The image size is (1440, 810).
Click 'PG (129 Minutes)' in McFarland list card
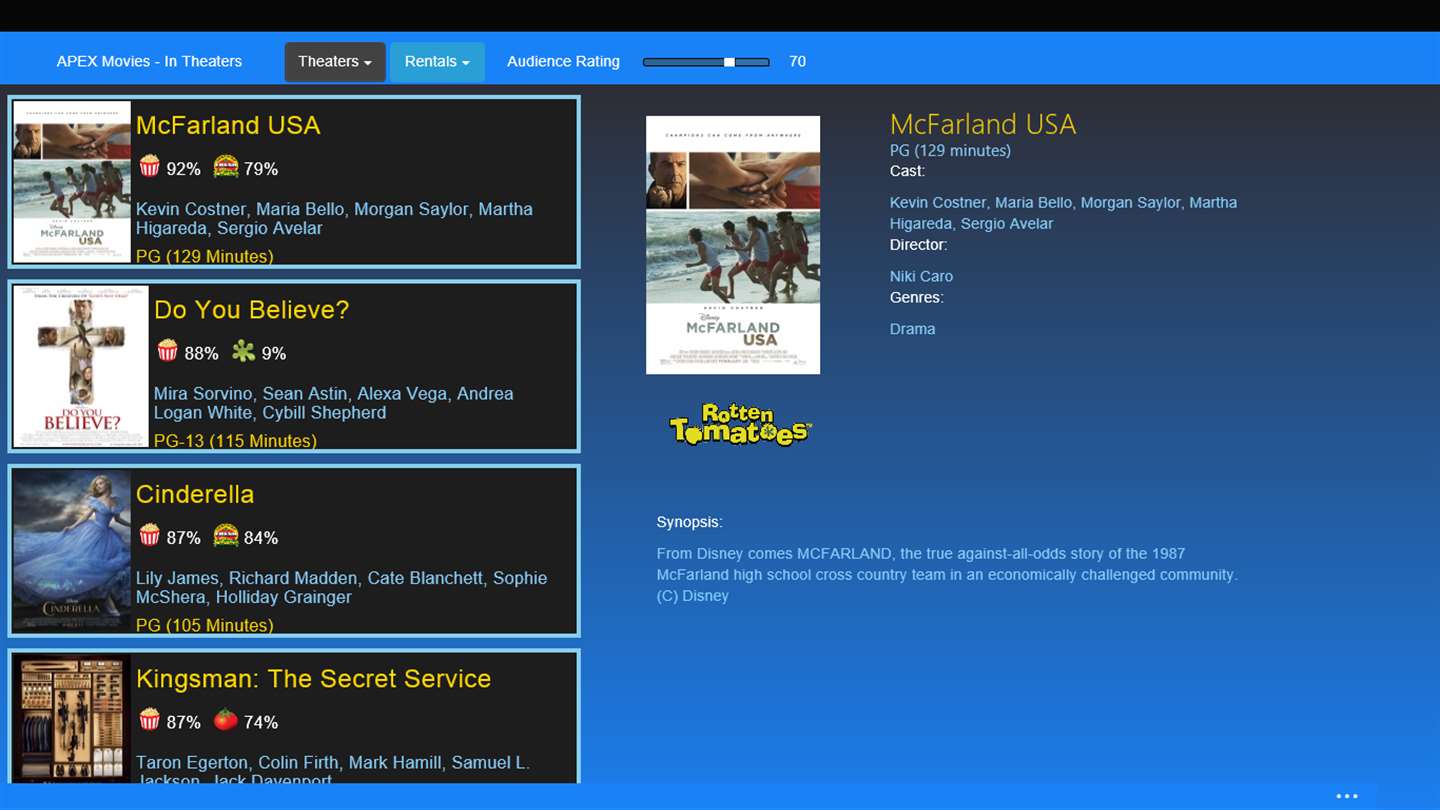click(204, 256)
